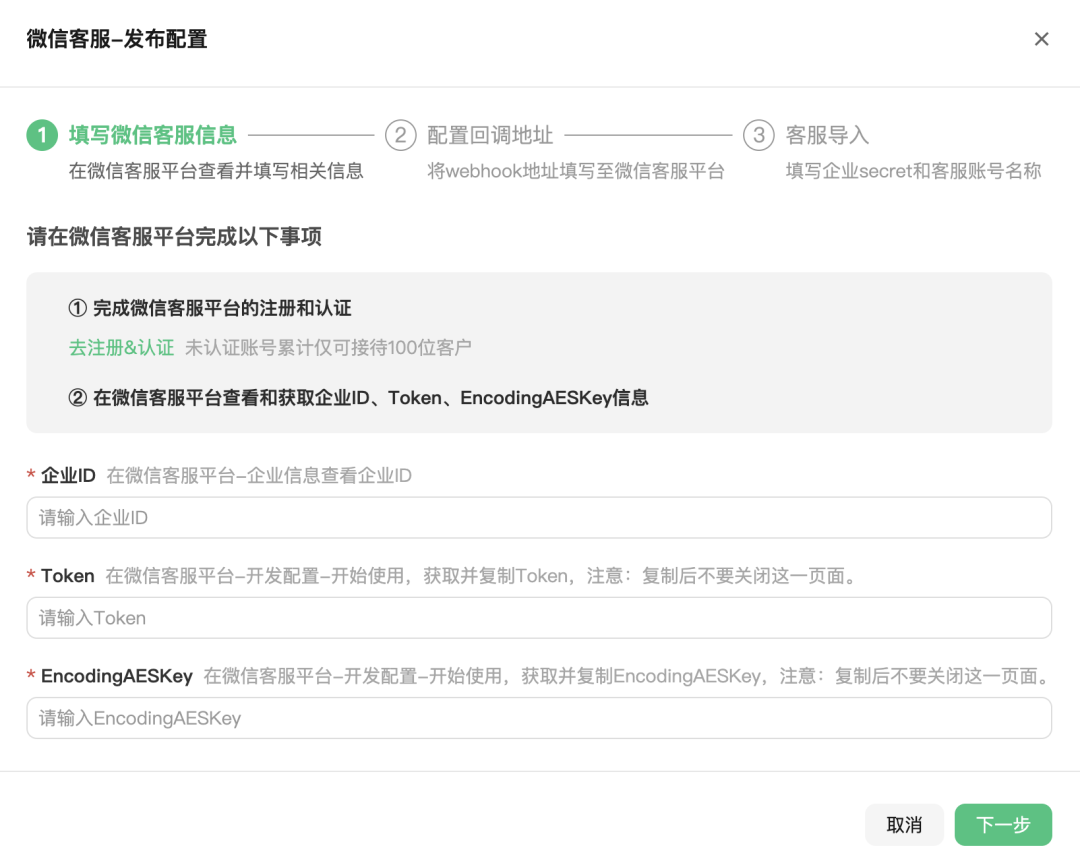Click the step 1 green circle icon

pos(42,135)
